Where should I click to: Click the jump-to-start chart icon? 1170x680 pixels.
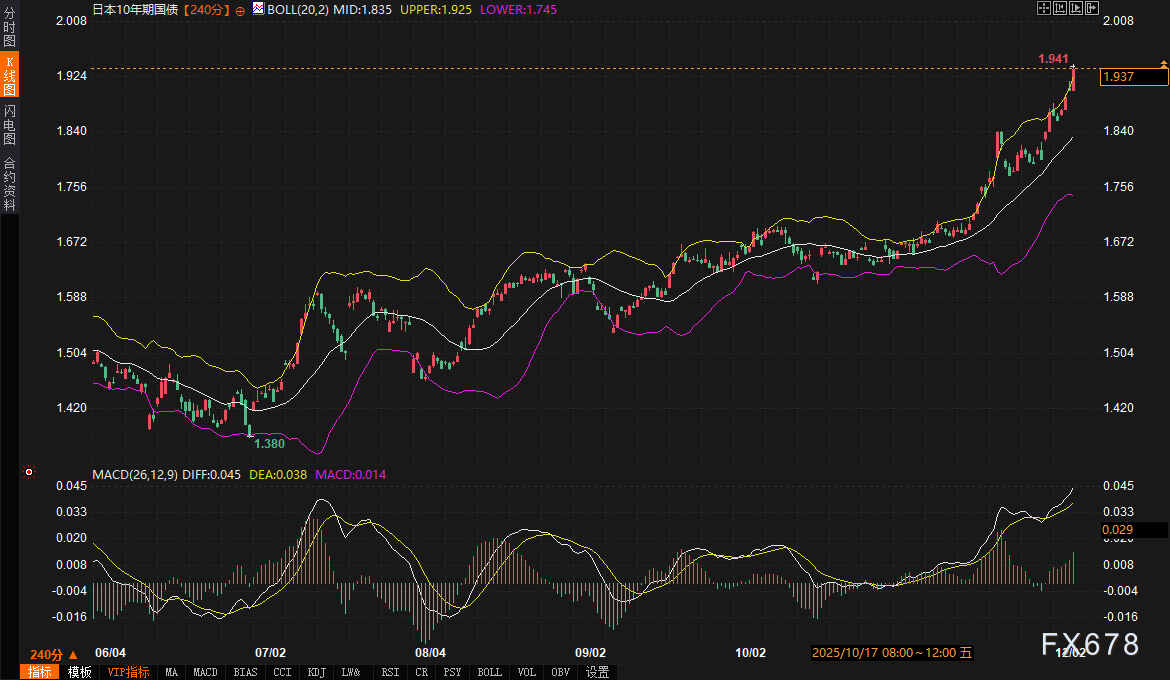click(1060, 8)
